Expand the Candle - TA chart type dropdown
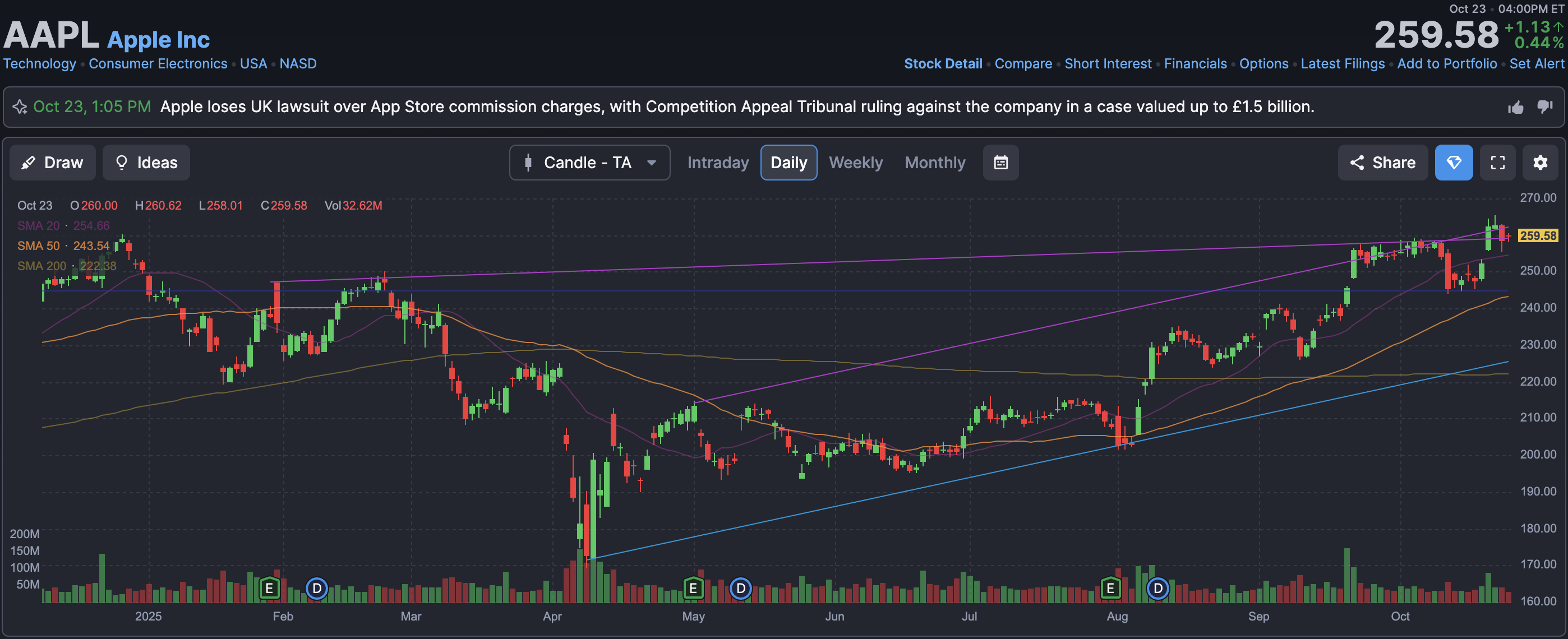Screen dimensions: 1568x639 click(589, 163)
